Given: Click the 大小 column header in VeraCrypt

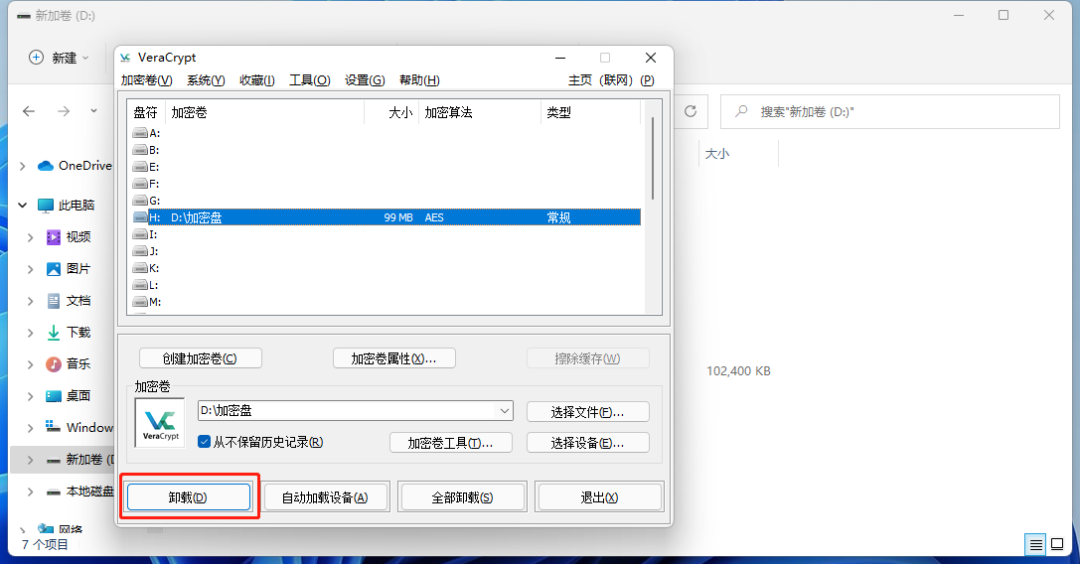Looking at the screenshot, I should [391, 112].
